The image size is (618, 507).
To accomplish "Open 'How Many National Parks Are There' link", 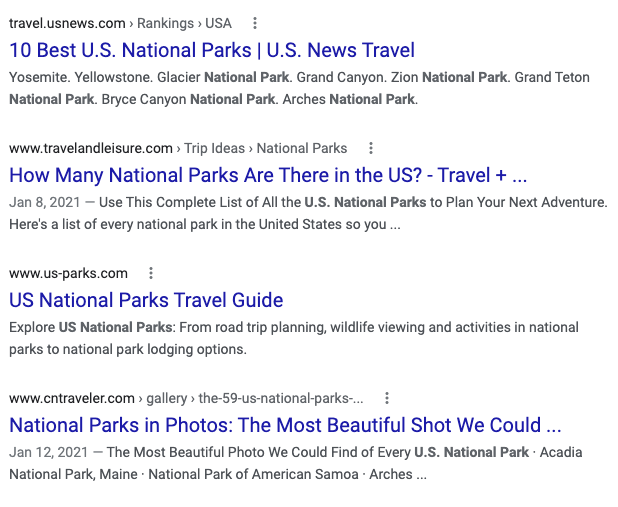I will (268, 175).
